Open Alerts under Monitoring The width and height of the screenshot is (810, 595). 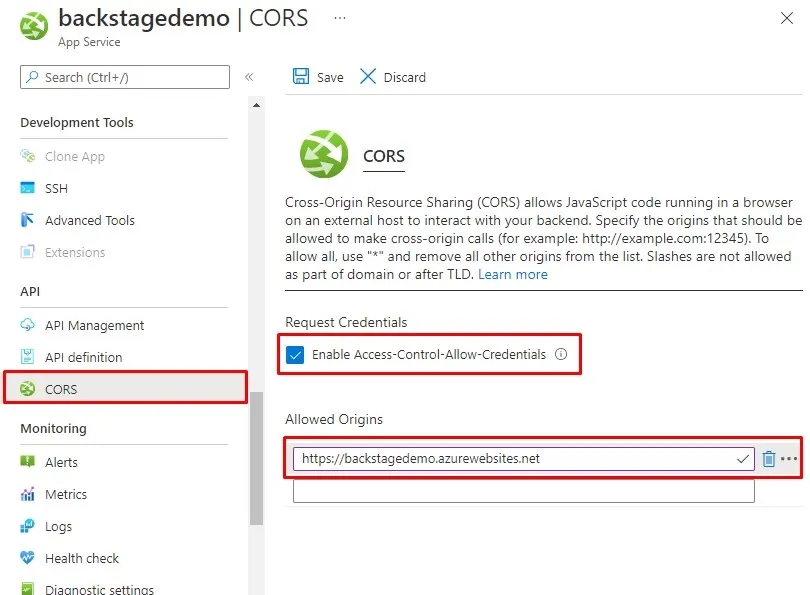(61, 462)
